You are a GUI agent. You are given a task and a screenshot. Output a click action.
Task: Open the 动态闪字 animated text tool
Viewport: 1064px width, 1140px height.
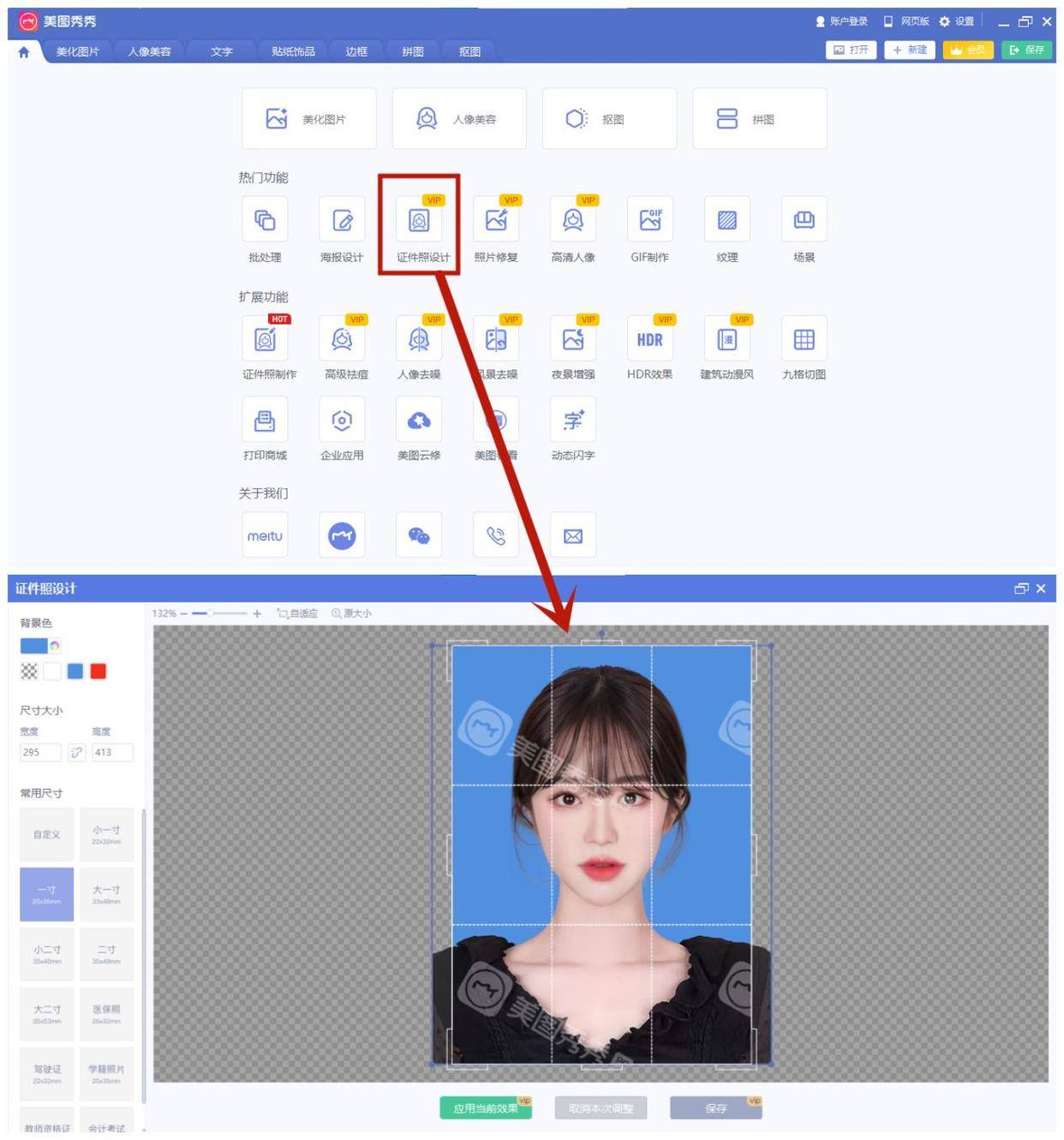[573, 421]
